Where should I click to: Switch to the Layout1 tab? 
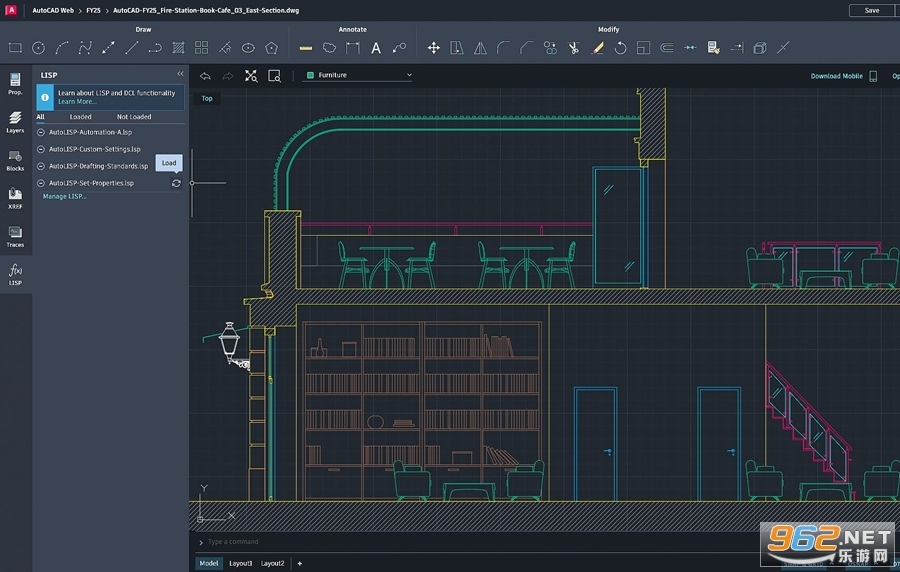coord(240,563)
